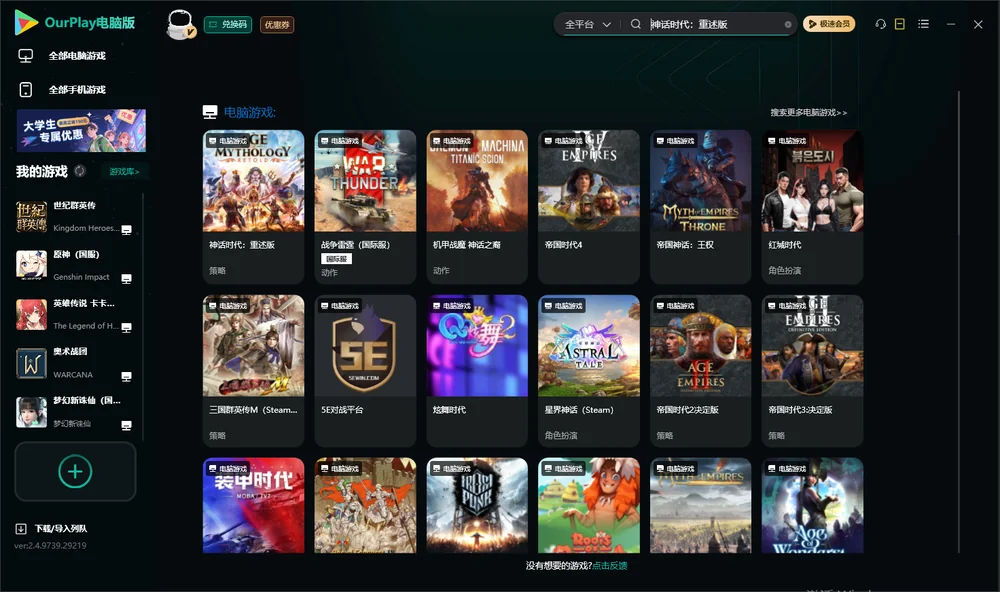This screenshot has width=1000, height=592.
Task: Select 原神 (国服) in My Games
Action: 75,266
